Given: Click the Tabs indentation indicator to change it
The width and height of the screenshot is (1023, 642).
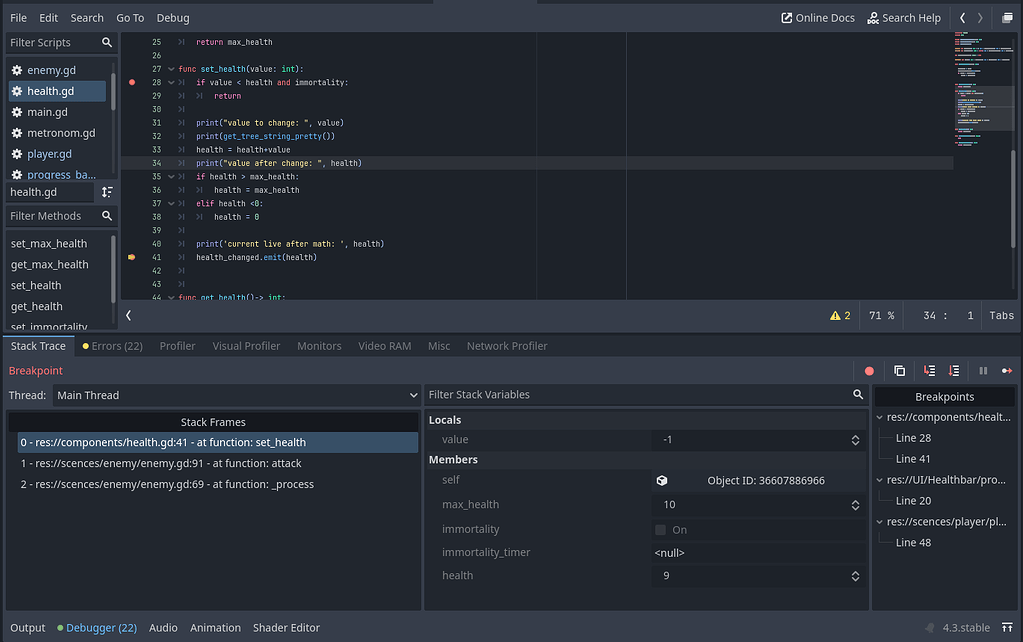Looking at the screenshot, I should coord(1000,314).
